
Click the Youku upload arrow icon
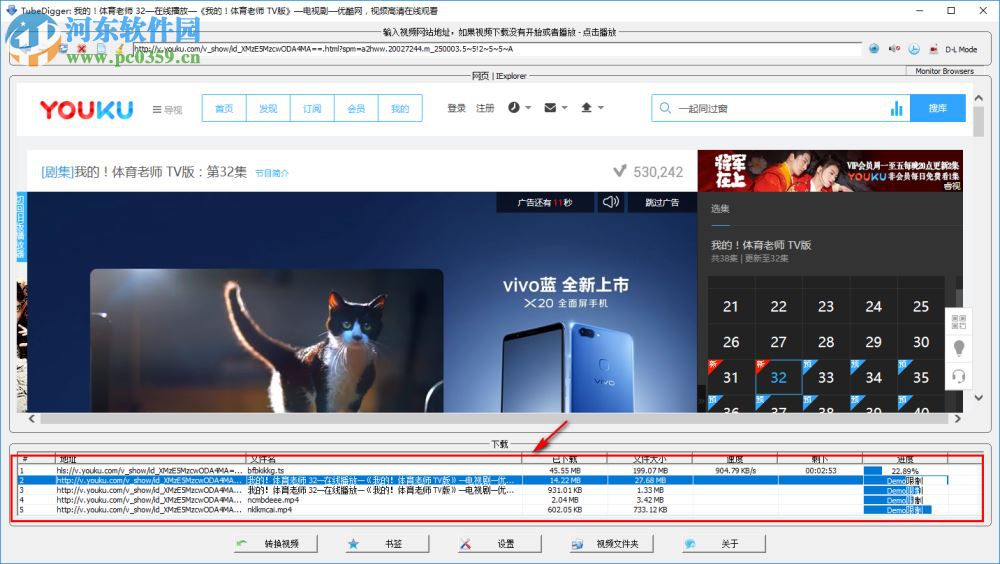click(x=587, y=108)
